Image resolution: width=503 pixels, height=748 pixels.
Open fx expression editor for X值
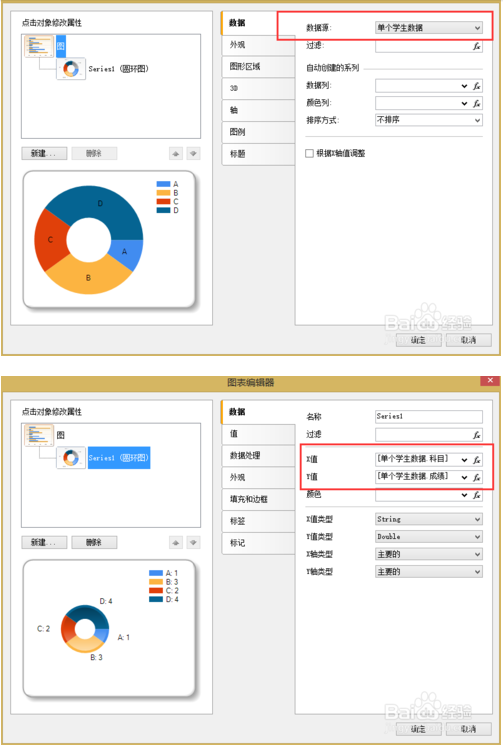(476, 459)
